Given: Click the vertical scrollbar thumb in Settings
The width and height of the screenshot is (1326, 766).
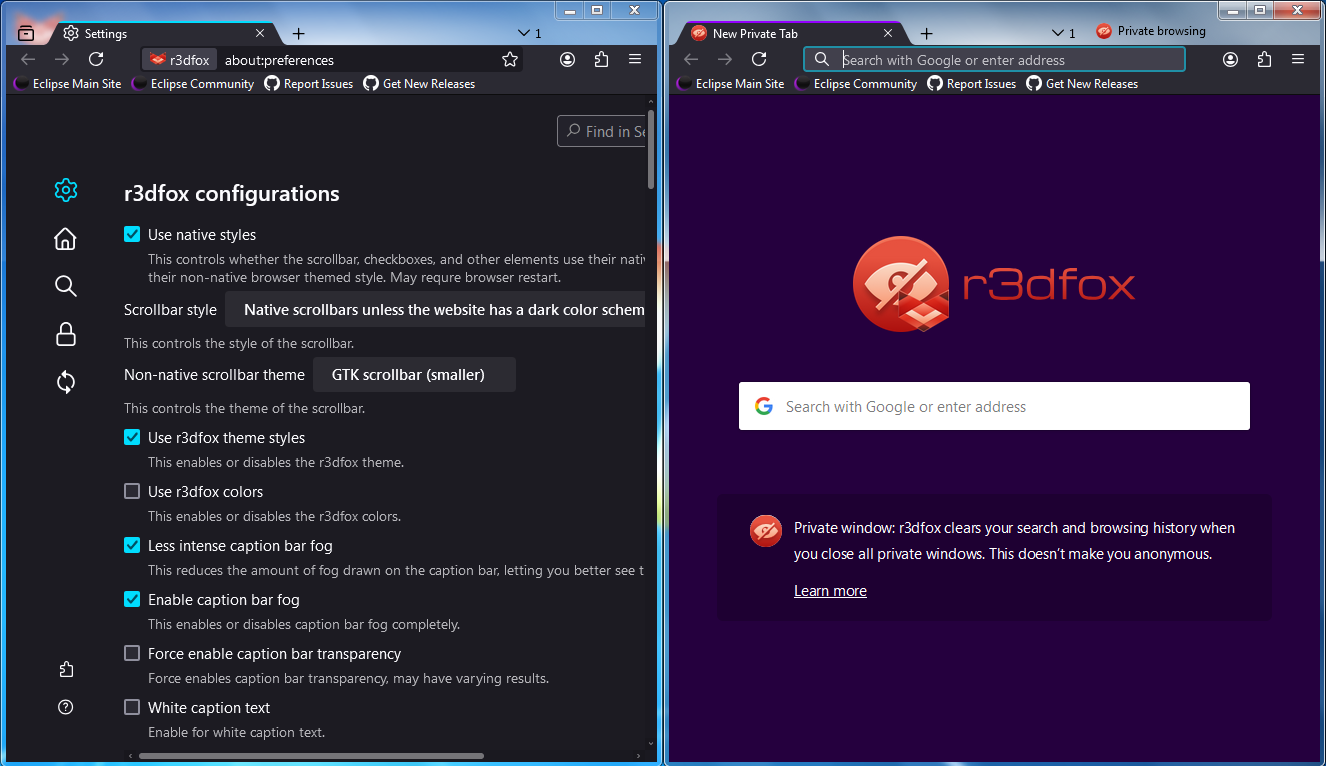Looking at the screenshot, I should 651,150.
